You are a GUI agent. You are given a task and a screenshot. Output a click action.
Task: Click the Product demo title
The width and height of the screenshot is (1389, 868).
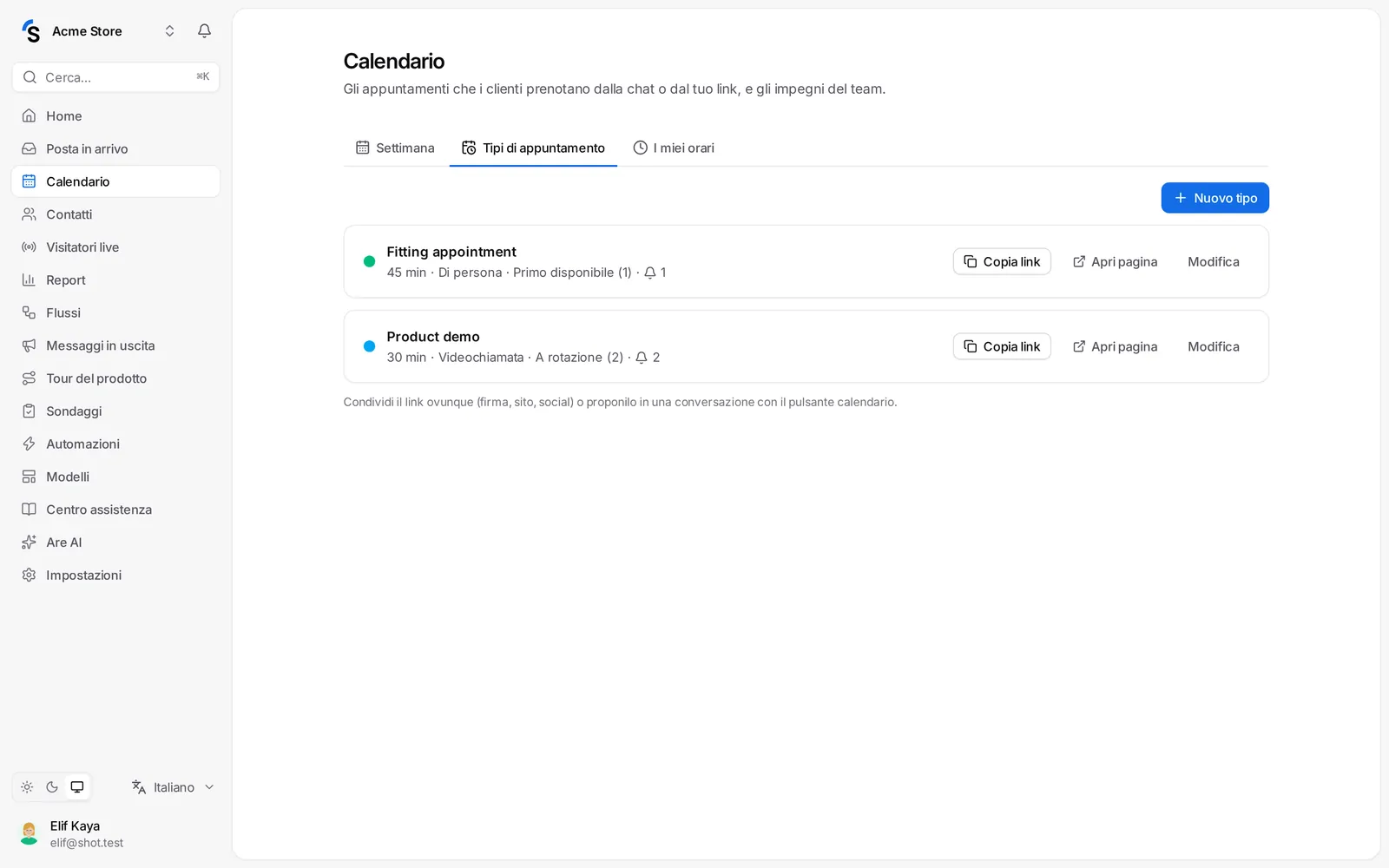pyautogui.click(x=433, y=337)
